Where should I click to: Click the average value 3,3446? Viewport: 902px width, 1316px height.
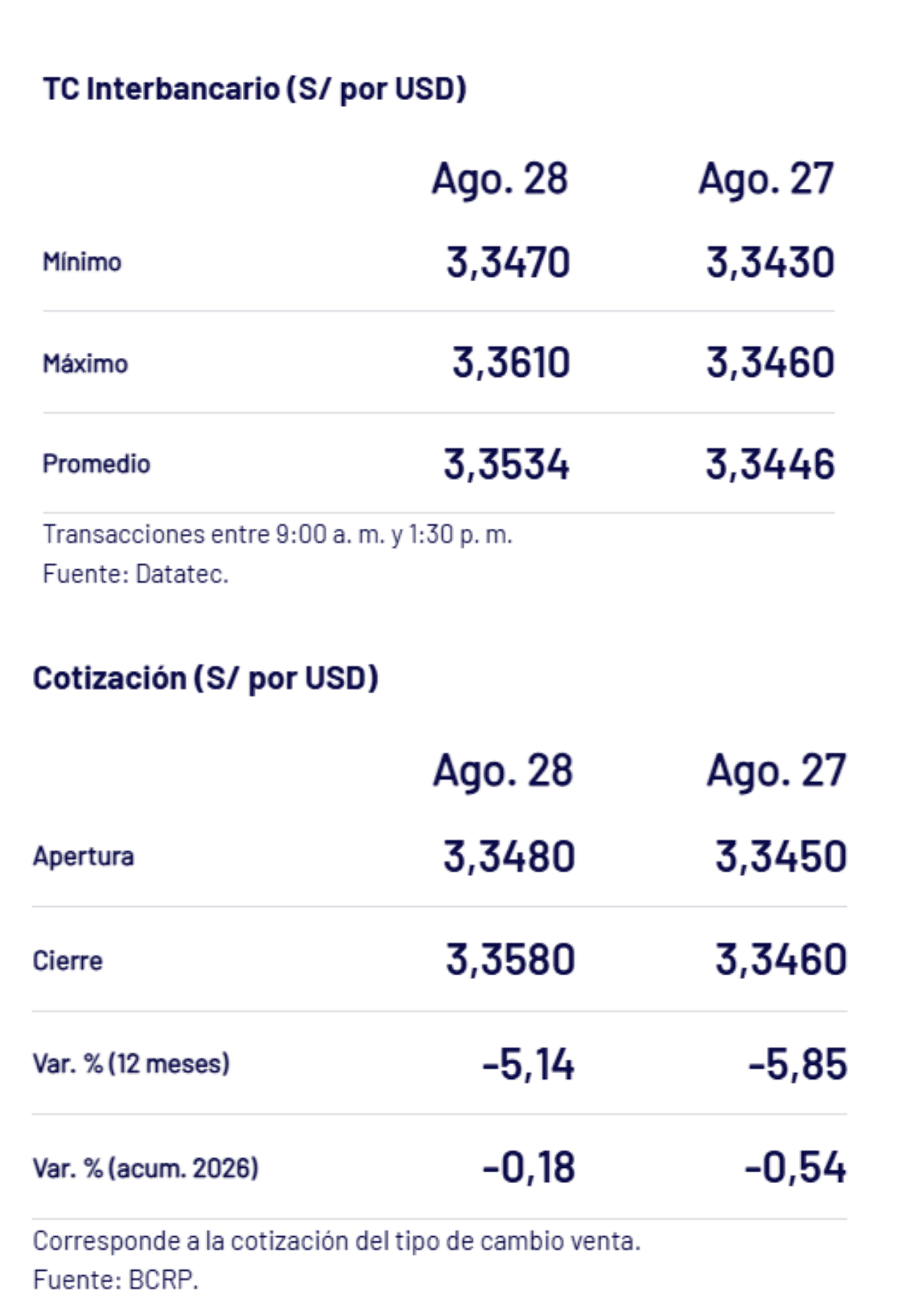(x=770, y=464)
